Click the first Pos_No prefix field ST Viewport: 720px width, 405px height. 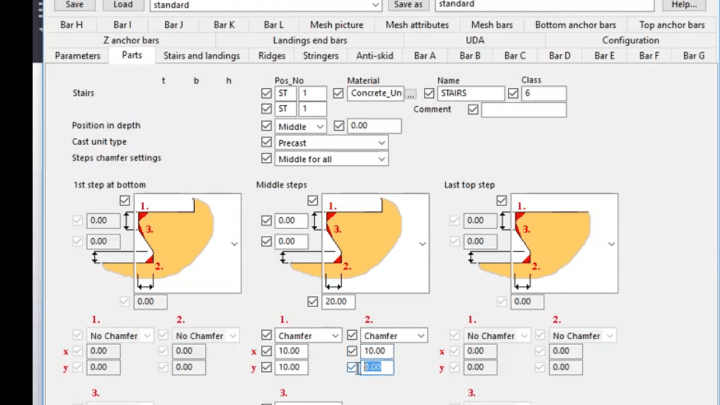click(x=285, y=93)
